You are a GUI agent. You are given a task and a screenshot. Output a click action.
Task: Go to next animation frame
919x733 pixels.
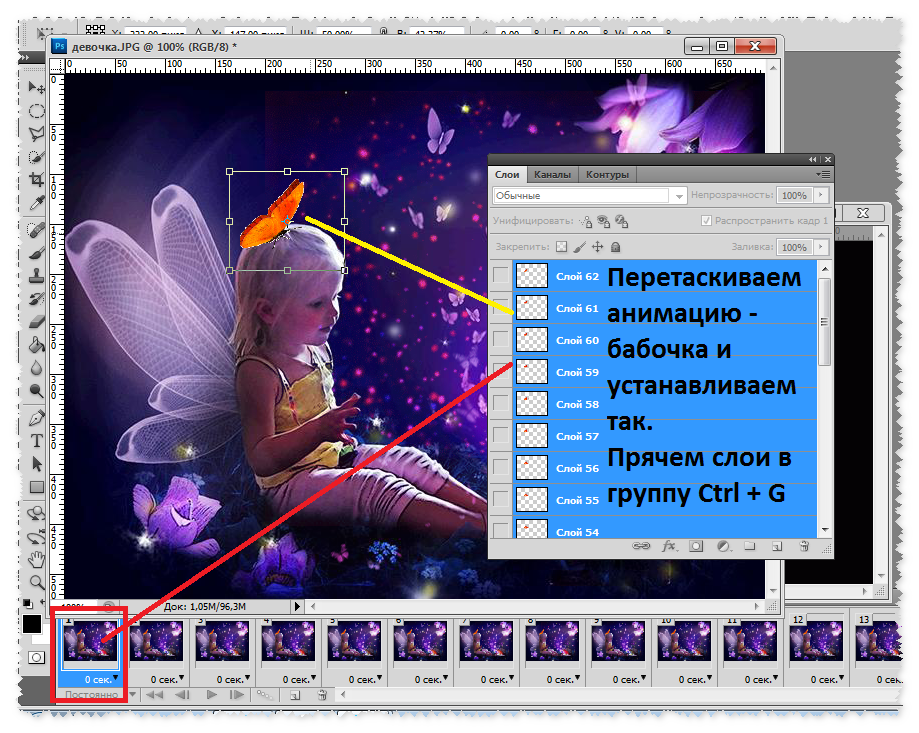[x=237, y=694]
